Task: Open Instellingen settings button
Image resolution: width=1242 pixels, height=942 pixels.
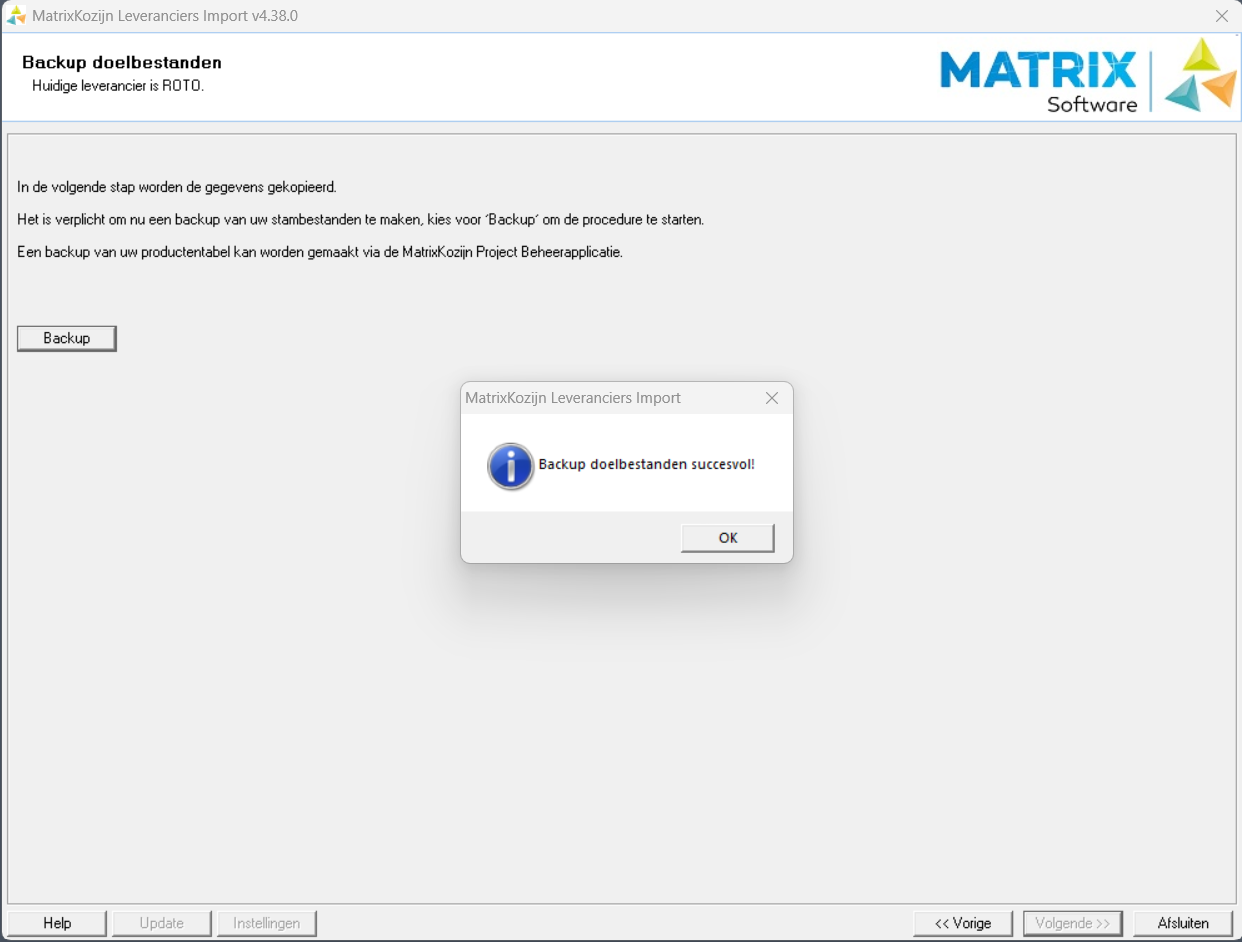Action: pos(267,923)
